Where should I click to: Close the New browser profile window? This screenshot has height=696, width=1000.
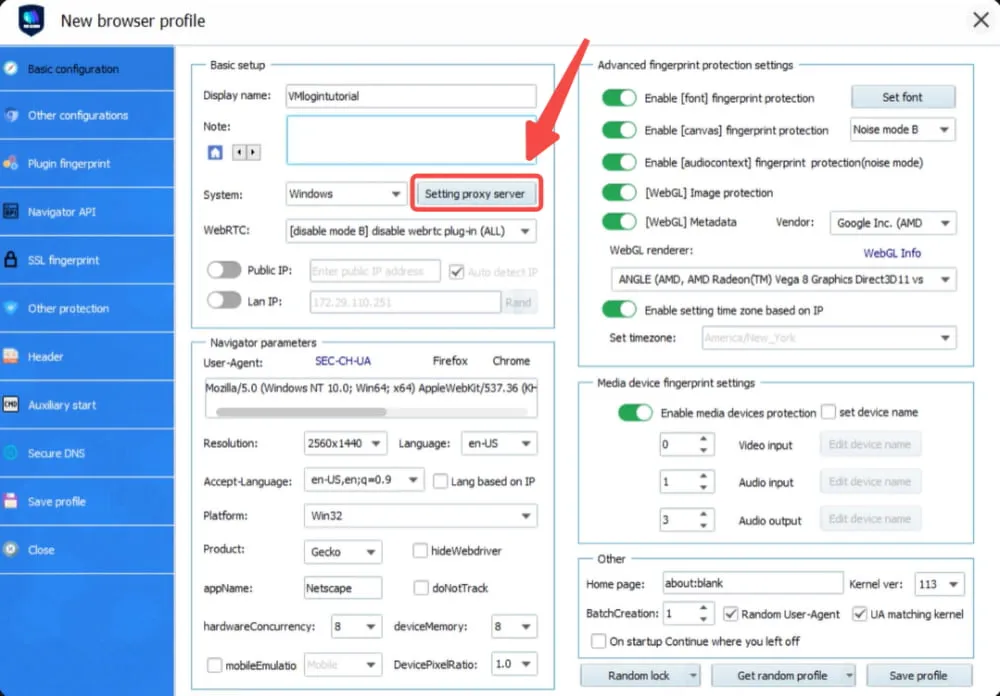(981, 20)
